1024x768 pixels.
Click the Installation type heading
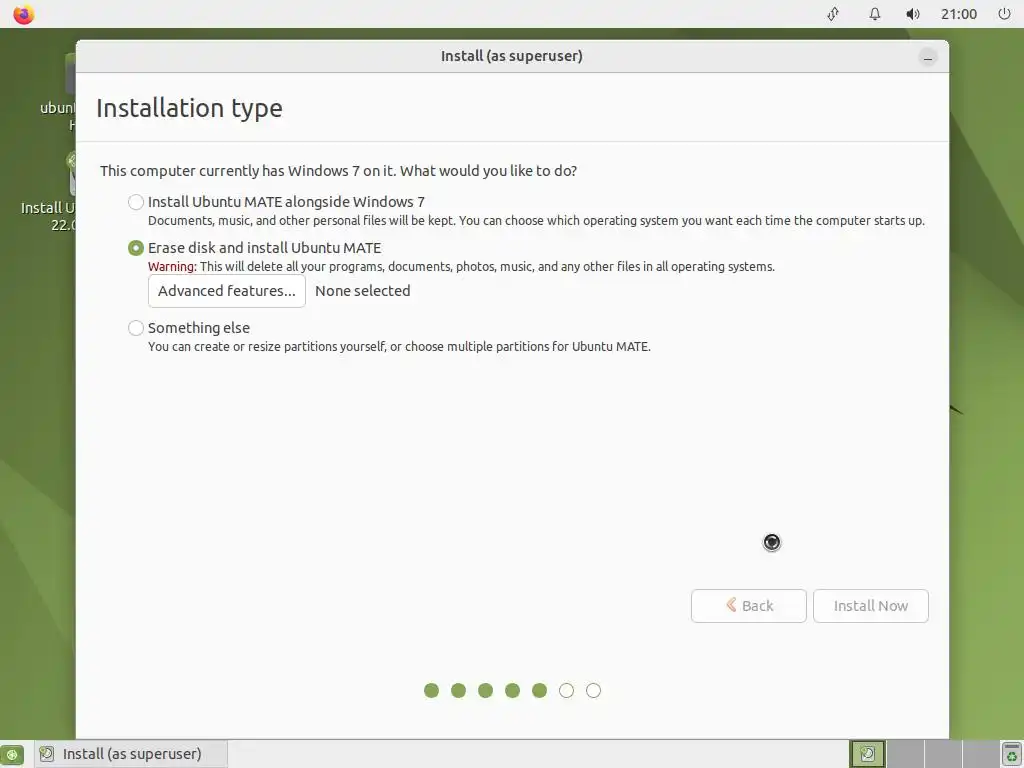coord(189,108)
